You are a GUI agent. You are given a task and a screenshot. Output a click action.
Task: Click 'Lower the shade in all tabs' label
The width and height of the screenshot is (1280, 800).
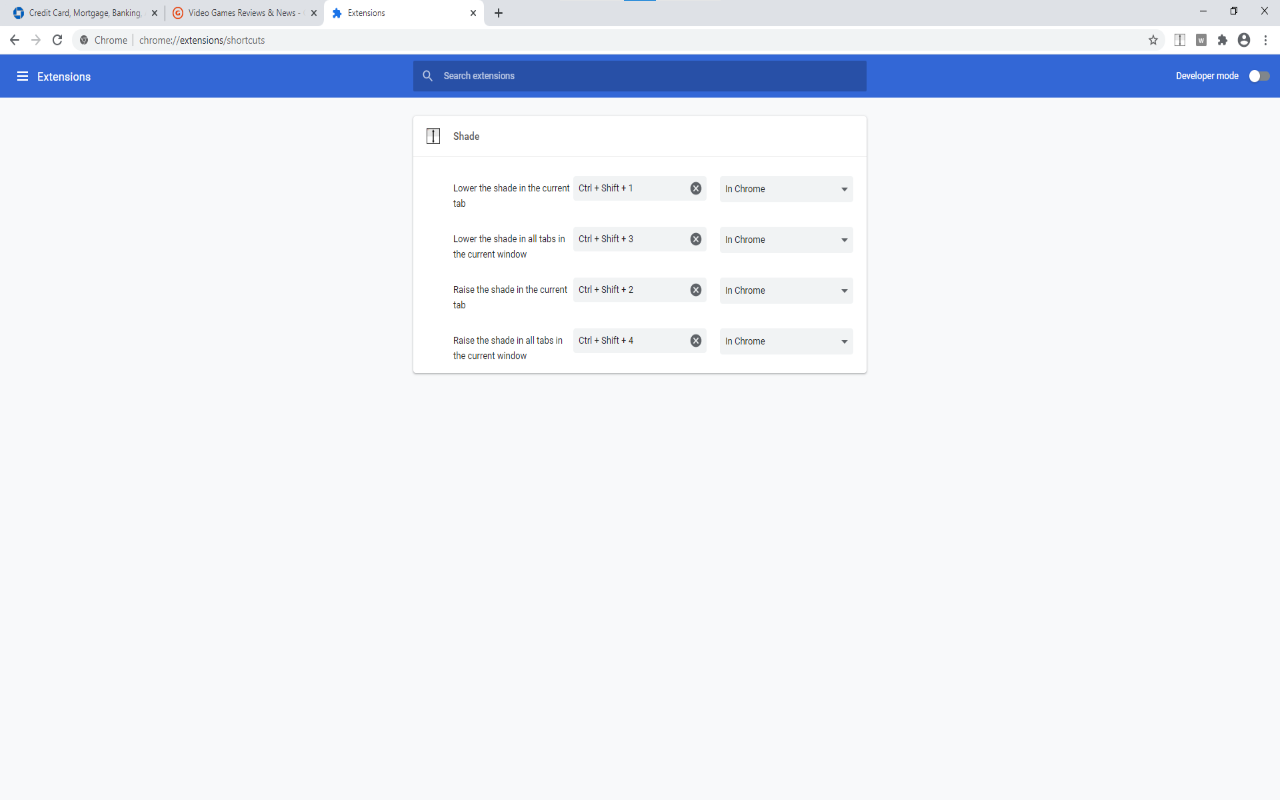click(509, 247)
